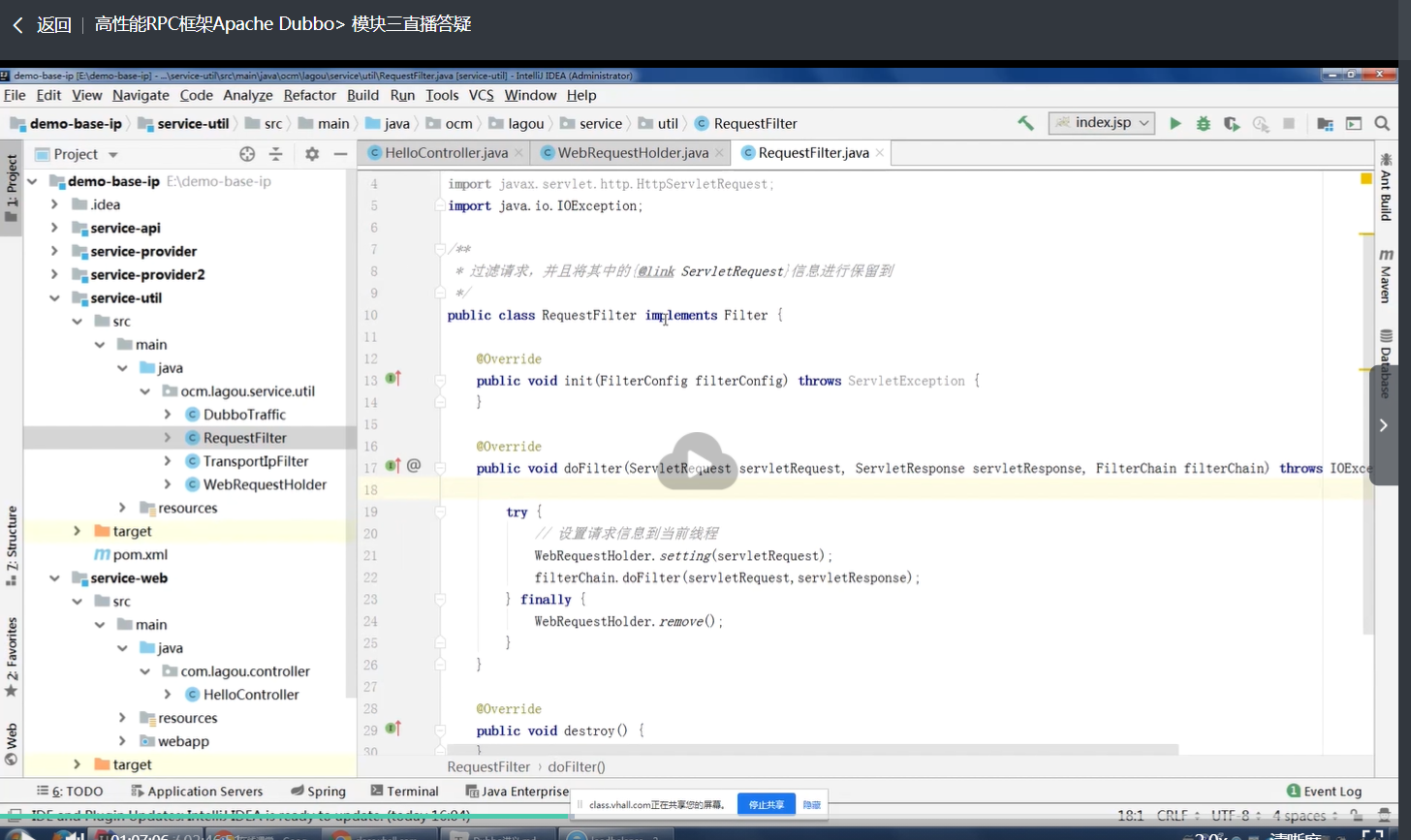Collapse the demo-base-ip root node
The image size is (1411, 840).
coord(32,181)
